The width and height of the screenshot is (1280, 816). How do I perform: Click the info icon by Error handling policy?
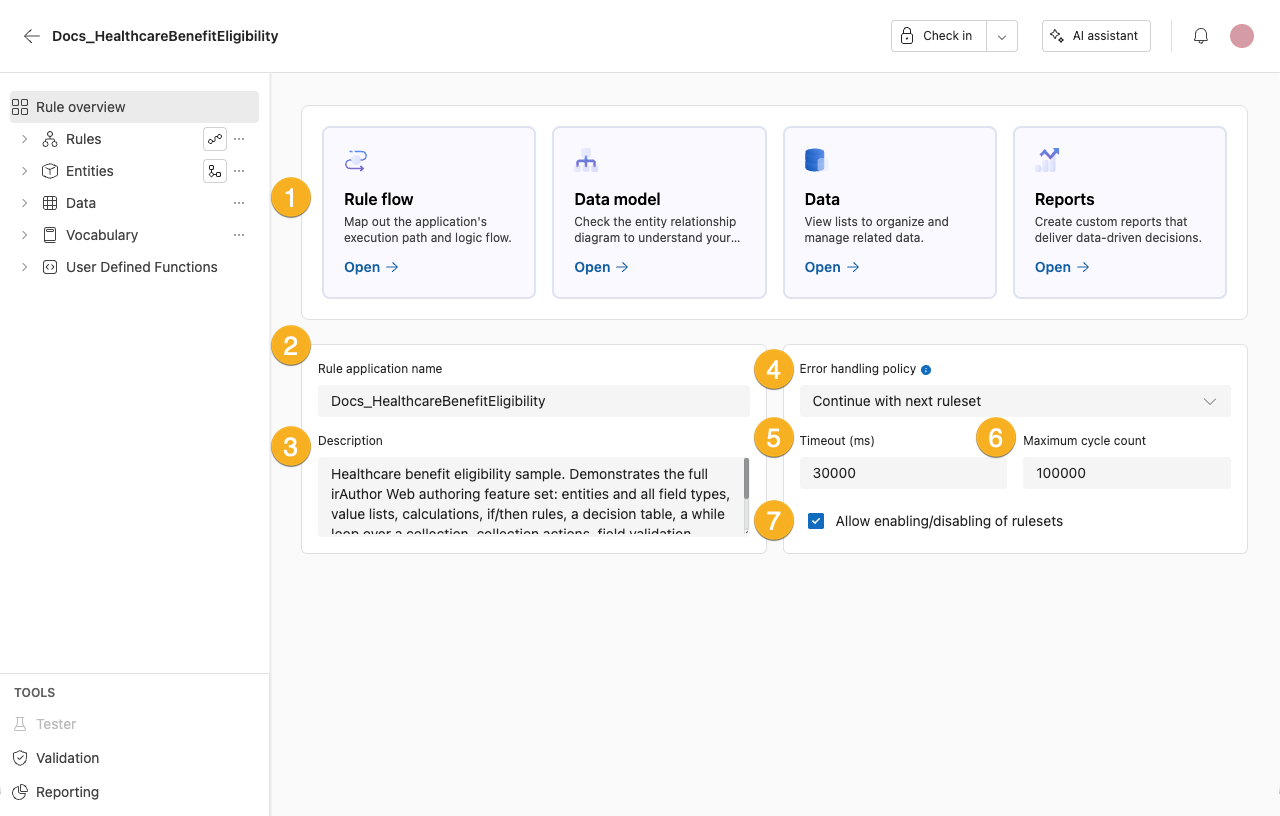tap(926, 370)
